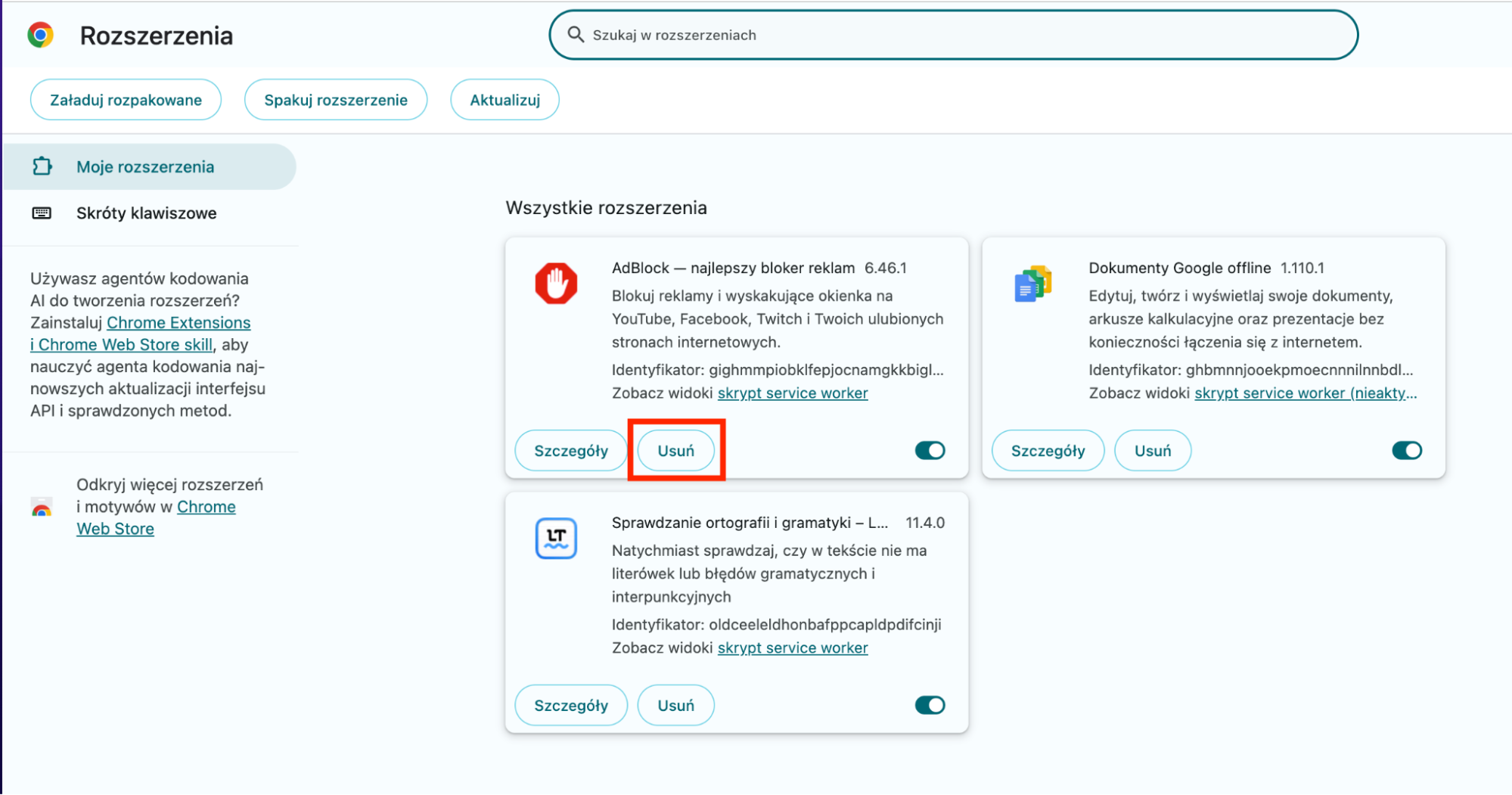Viewport: 1512px width, 795px height.
Task: Click the AdBlock red stop-hand icon
Action: click(556, 284)
